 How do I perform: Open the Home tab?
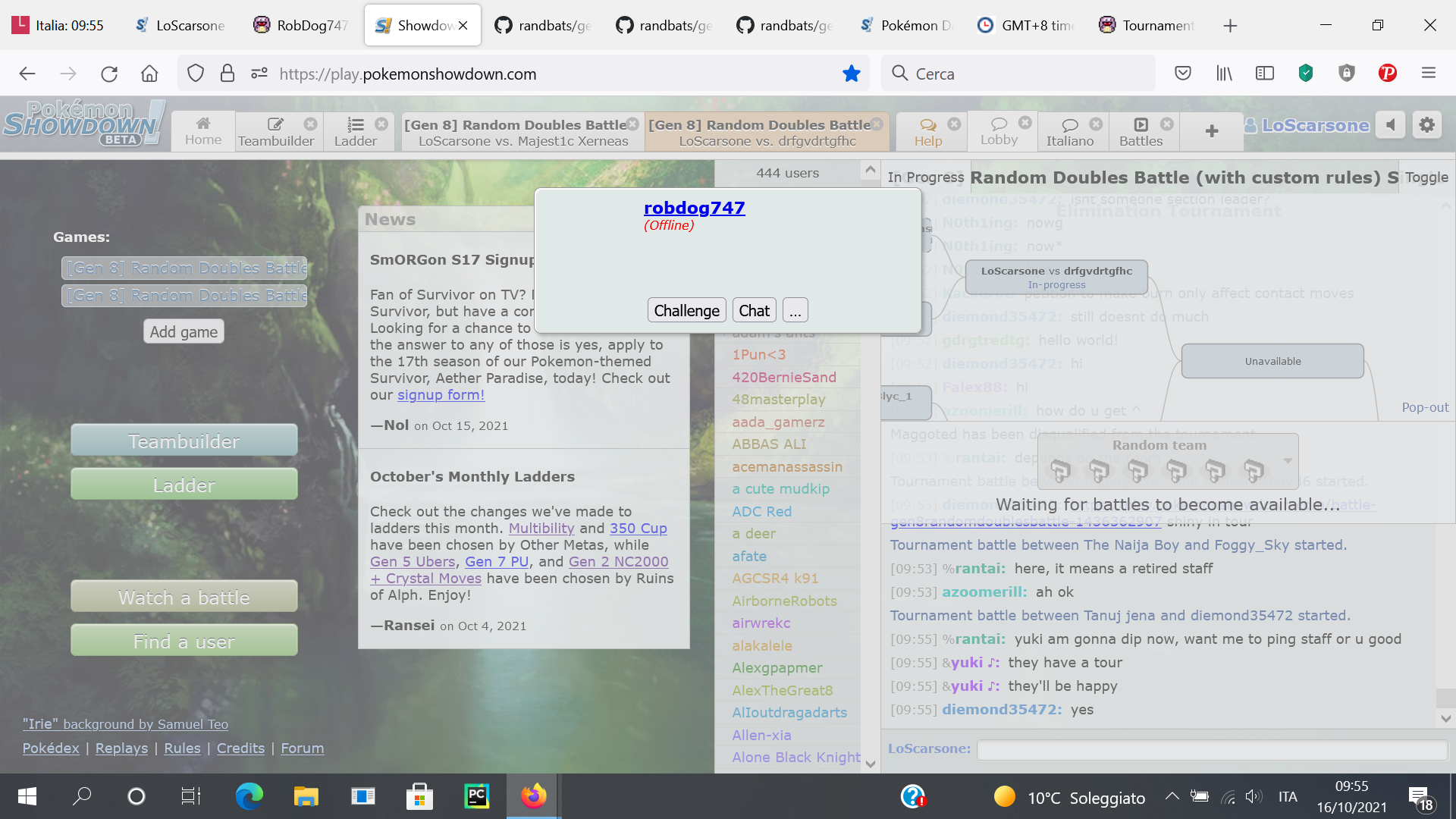203,131
